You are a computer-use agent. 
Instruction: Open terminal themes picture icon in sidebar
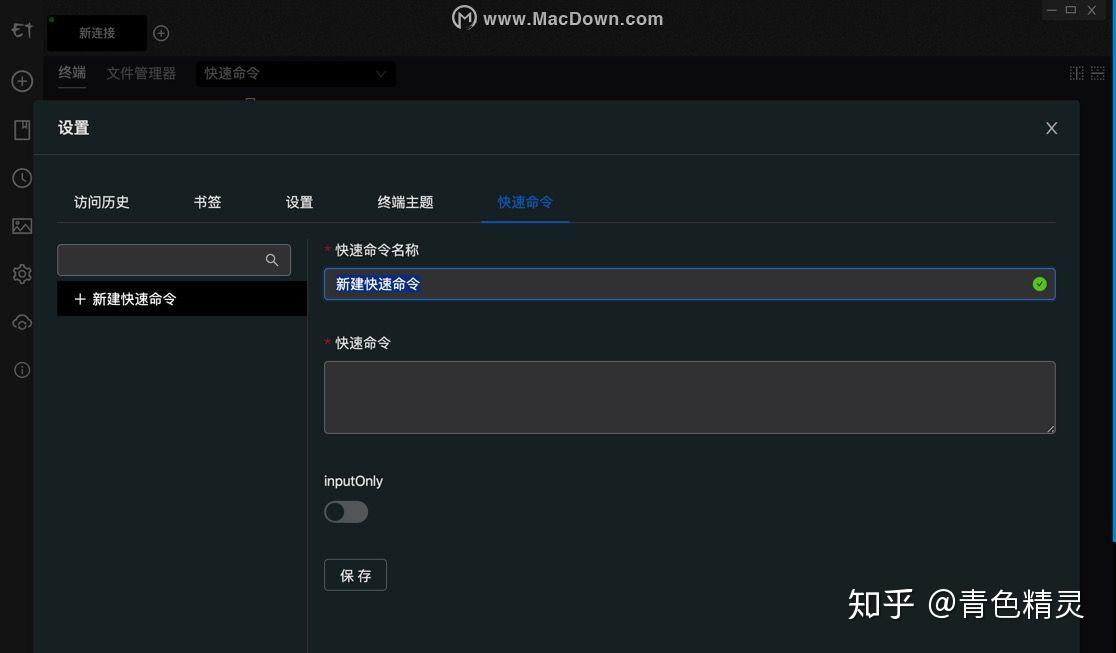(x=22, y=226)
